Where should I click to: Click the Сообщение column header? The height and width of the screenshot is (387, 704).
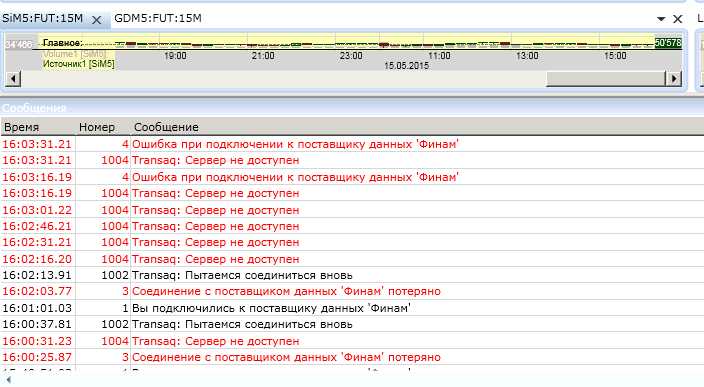pyautogui.click(x=166, y=127)
